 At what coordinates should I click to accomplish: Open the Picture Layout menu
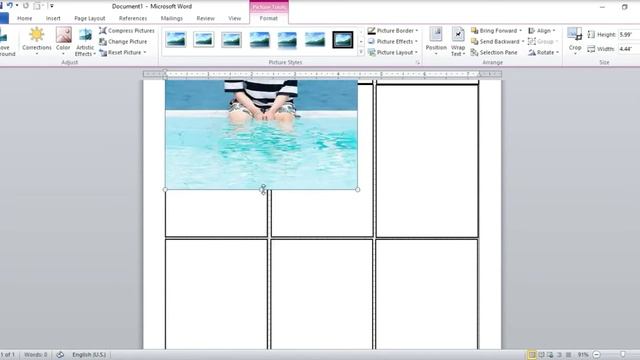[393, 53]
